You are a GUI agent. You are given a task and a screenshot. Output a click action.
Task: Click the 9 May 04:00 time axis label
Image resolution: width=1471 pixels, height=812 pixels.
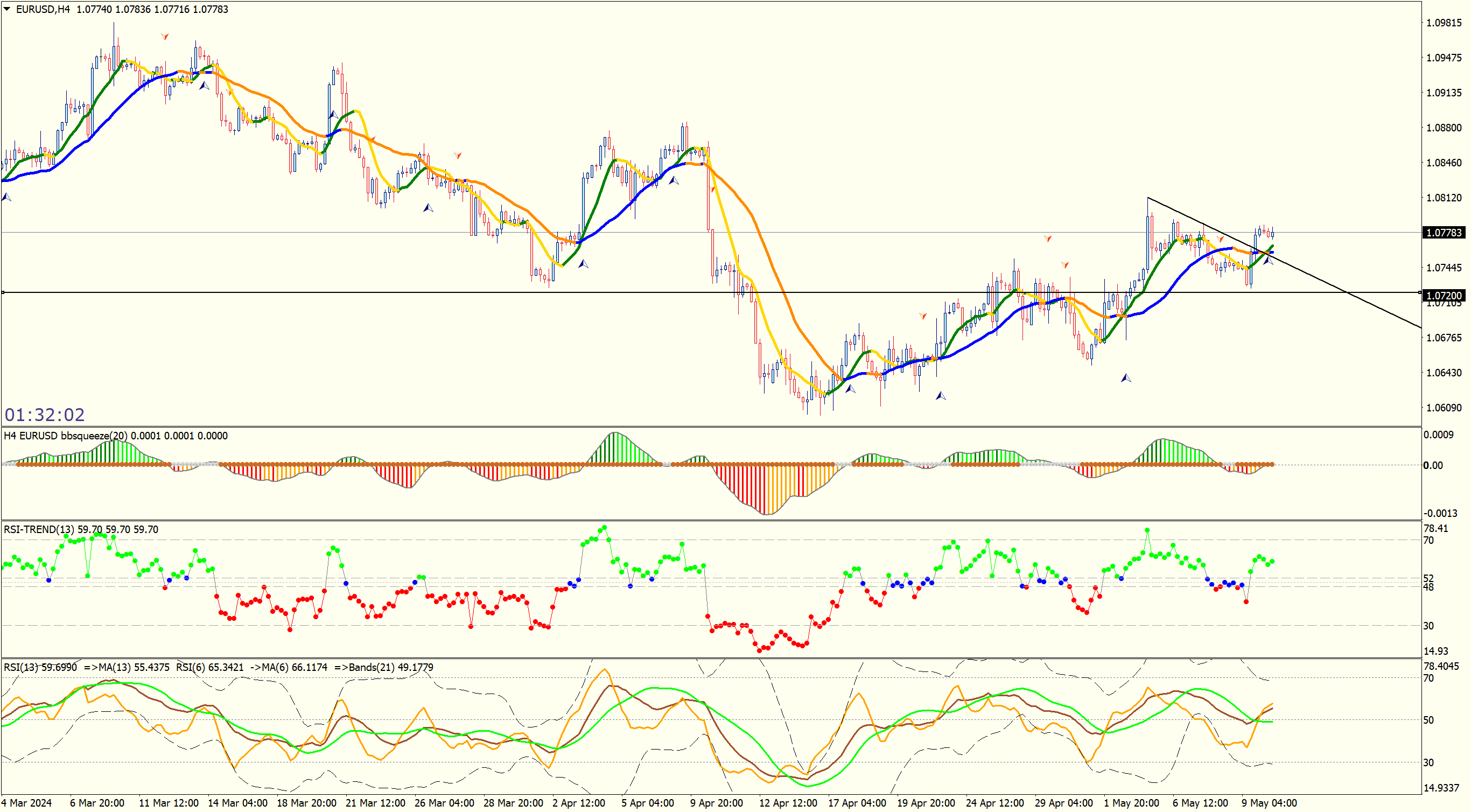click(x=1269, y=803)
